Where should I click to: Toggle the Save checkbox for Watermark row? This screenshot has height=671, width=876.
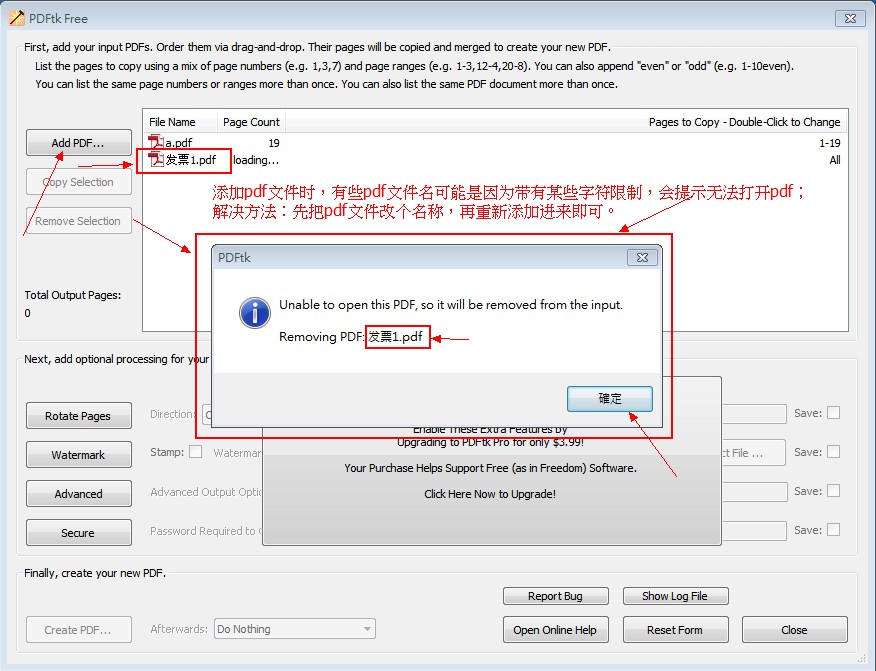pyautogui.click(x=833, y=452)
